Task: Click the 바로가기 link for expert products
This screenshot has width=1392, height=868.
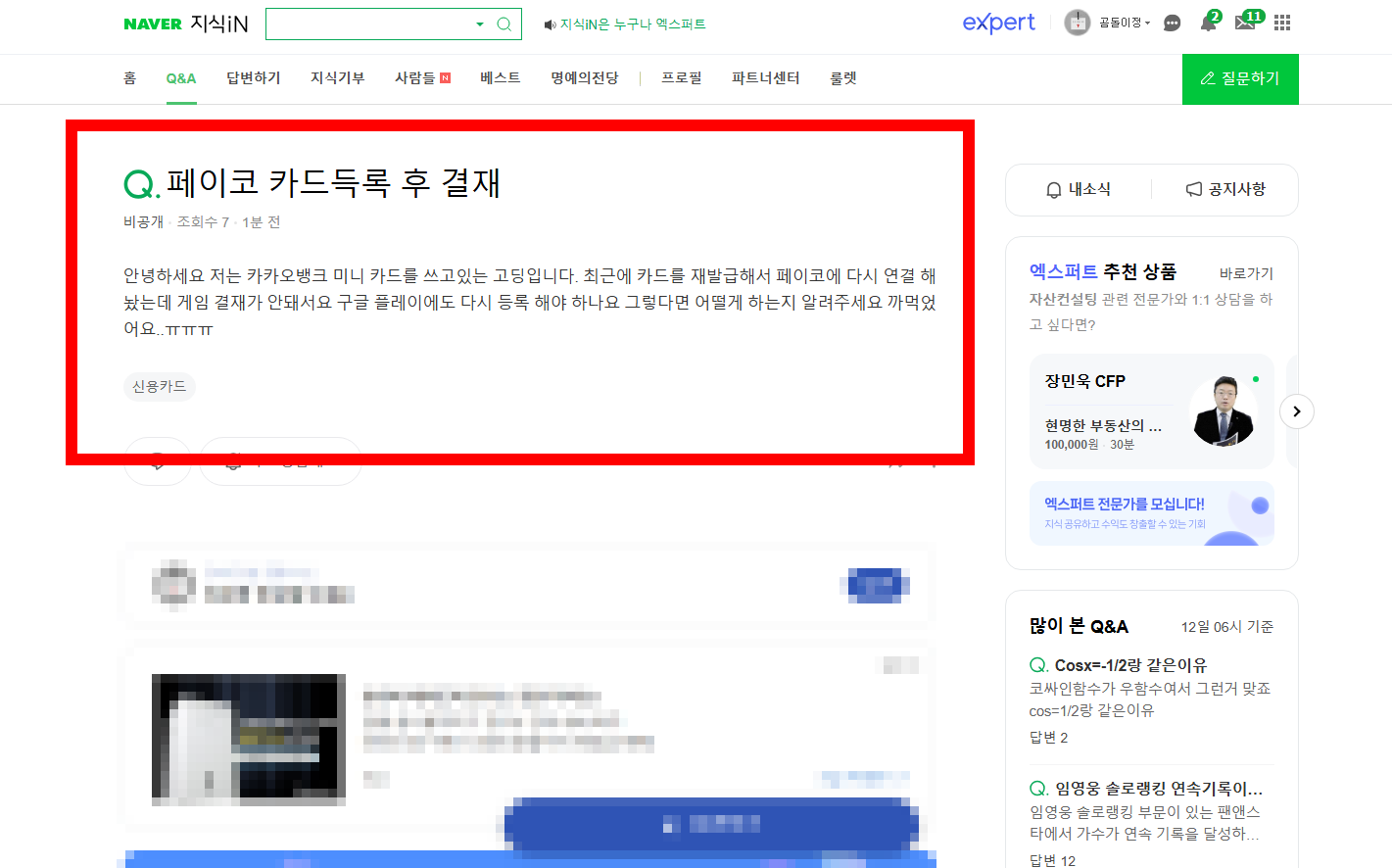Action: (1246, 273)
